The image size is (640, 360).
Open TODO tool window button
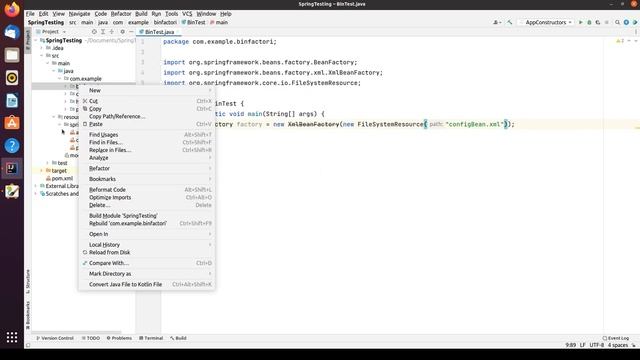(91, 338)
